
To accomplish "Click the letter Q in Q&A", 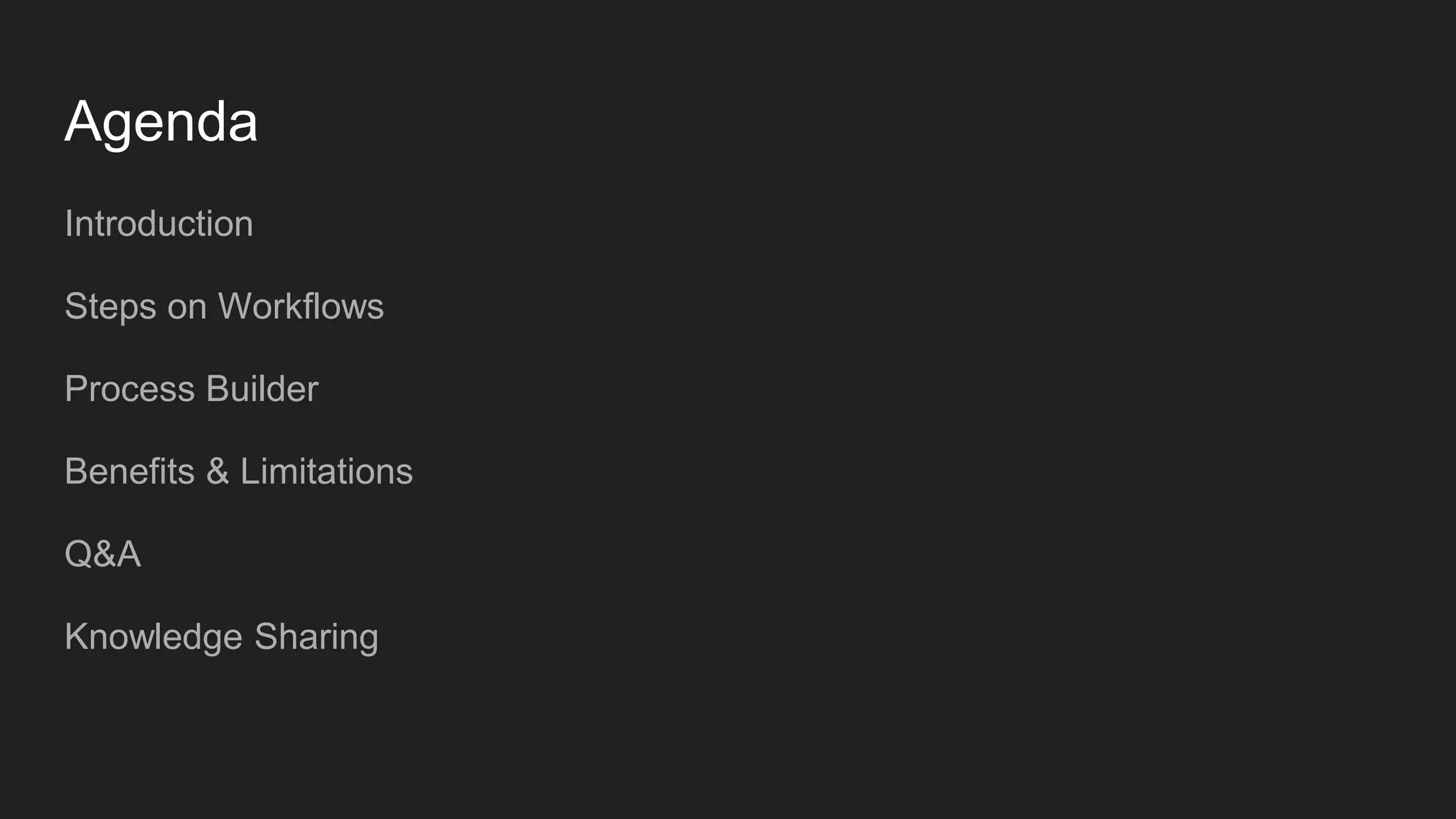I will point(77,554).
